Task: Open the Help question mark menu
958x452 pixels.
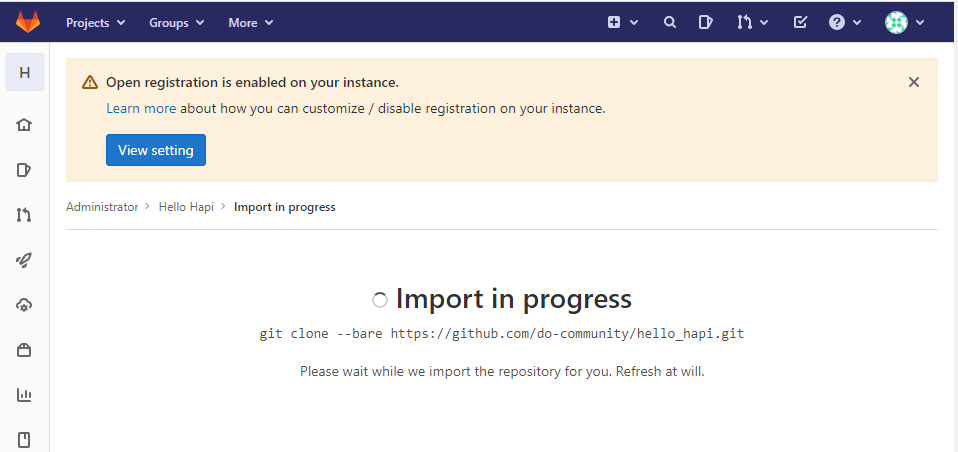Action: (x=844, y=23)
